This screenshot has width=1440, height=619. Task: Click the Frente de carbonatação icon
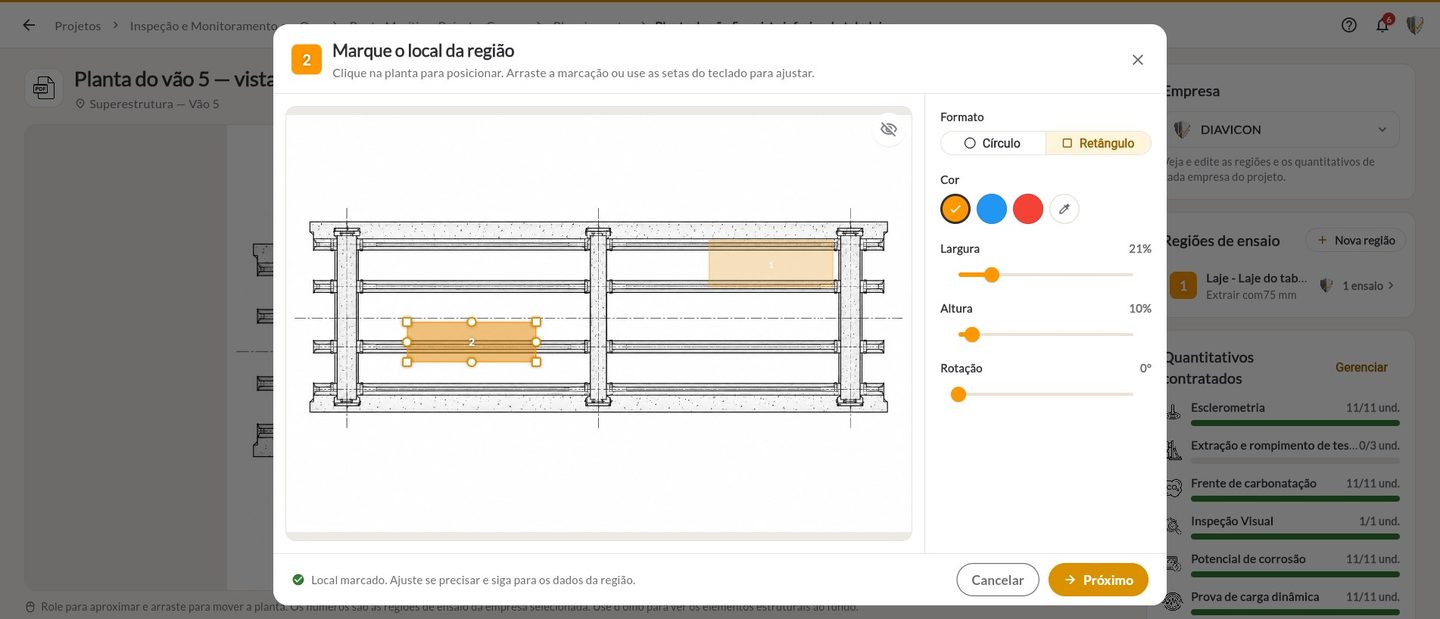[1174, 488]
